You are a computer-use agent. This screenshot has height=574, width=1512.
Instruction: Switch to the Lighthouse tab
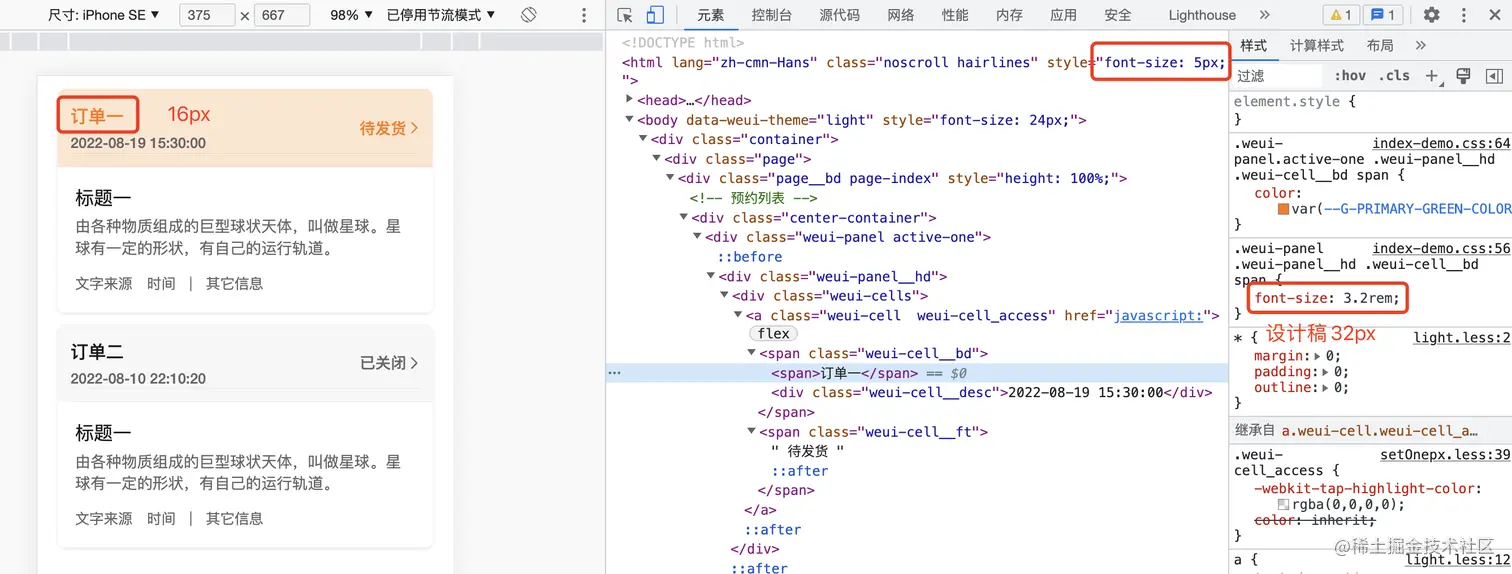1202,15
